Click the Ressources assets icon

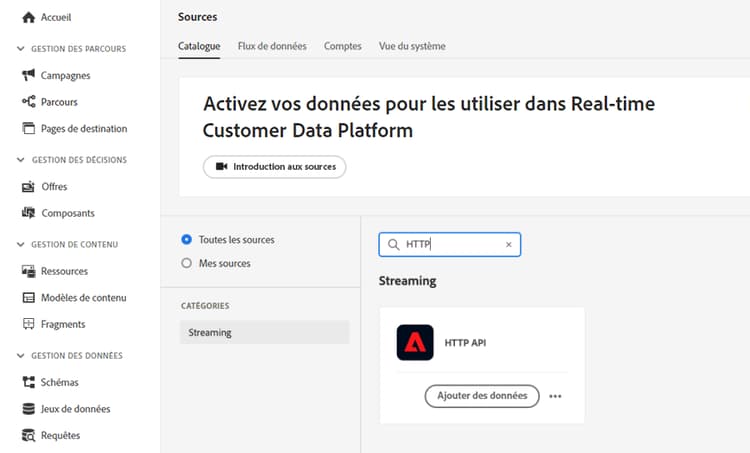pyautogui.click(x=29, y=271)
